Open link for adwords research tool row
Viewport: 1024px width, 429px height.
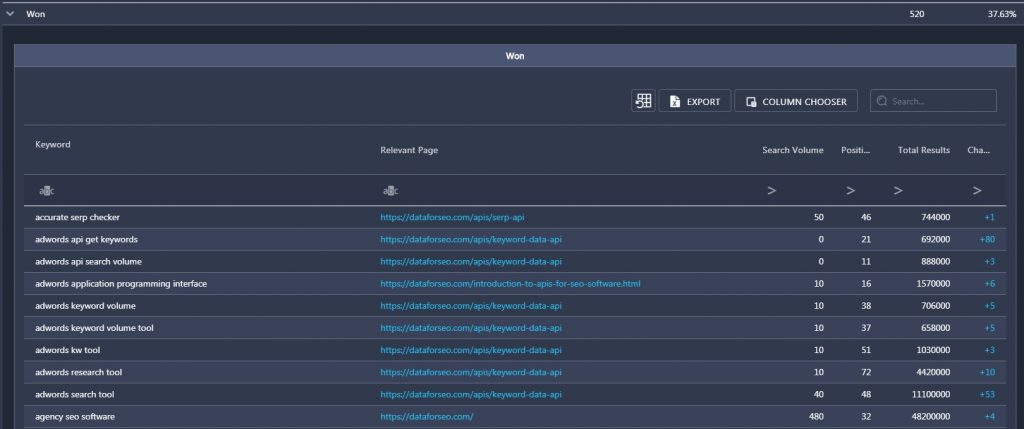tap(471, 373)
